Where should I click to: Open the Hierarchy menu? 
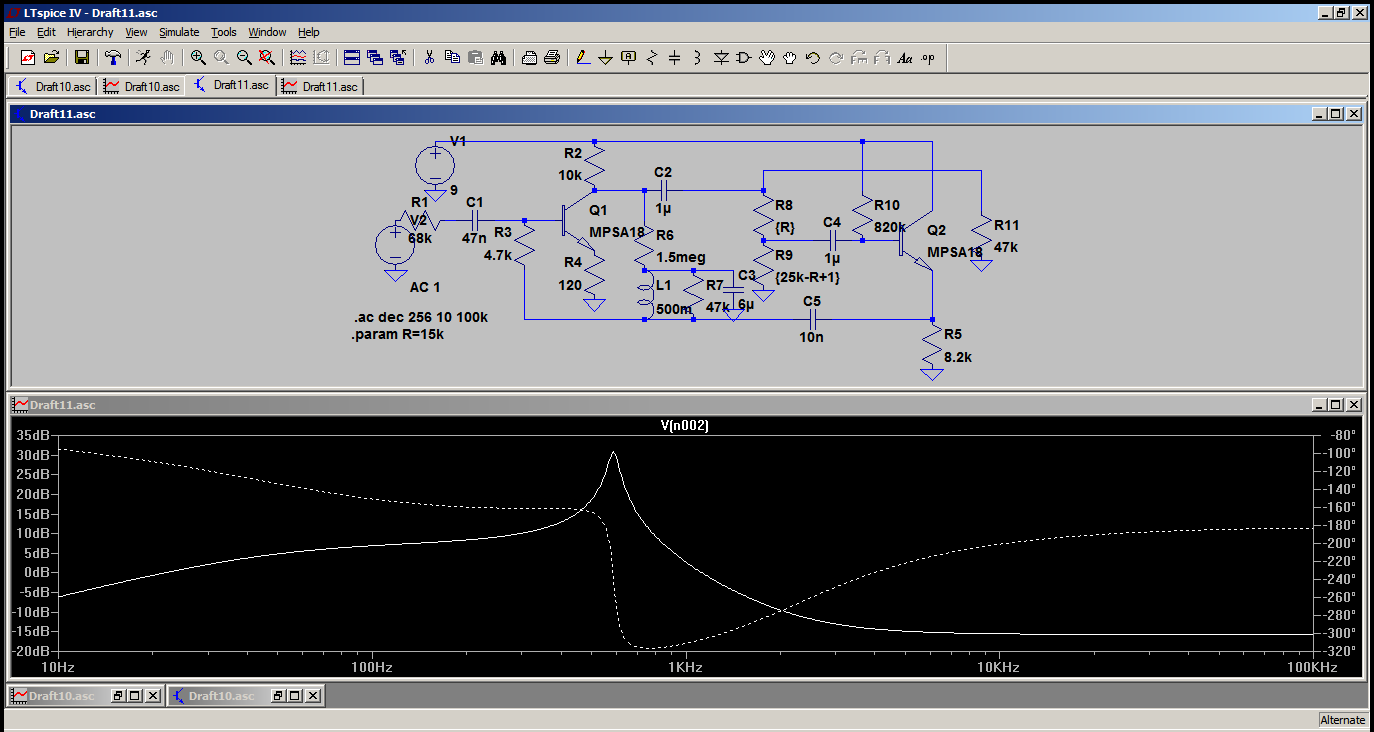click(91, 32)
